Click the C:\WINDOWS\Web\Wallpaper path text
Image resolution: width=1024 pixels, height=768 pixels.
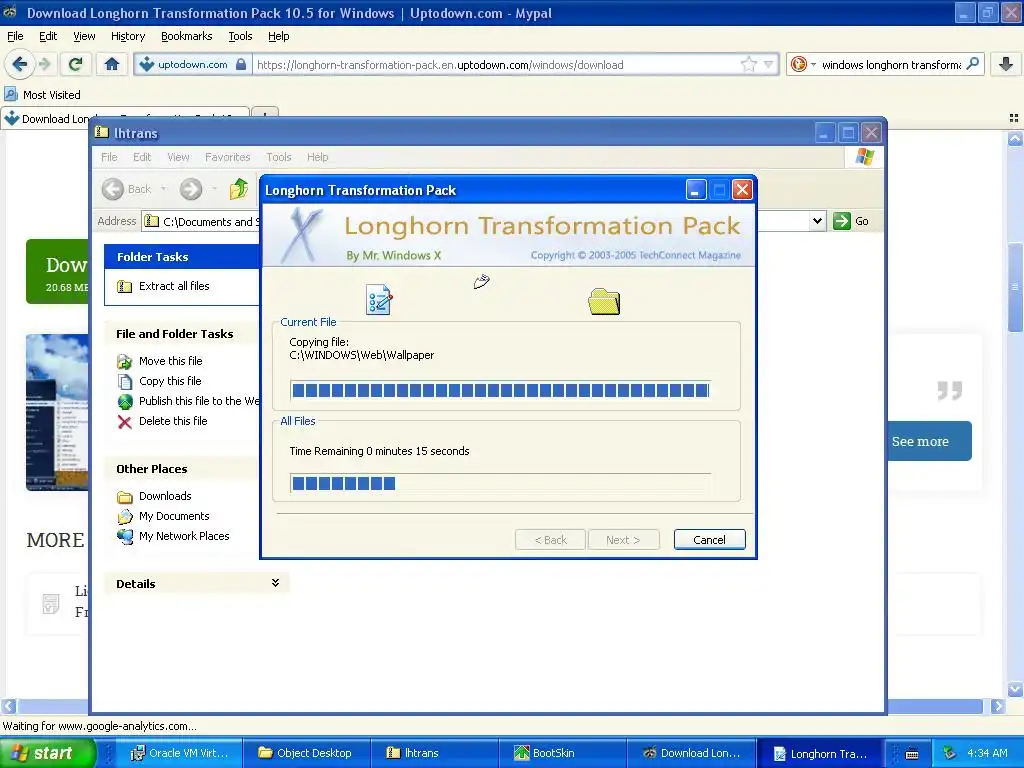coord(362,355)
